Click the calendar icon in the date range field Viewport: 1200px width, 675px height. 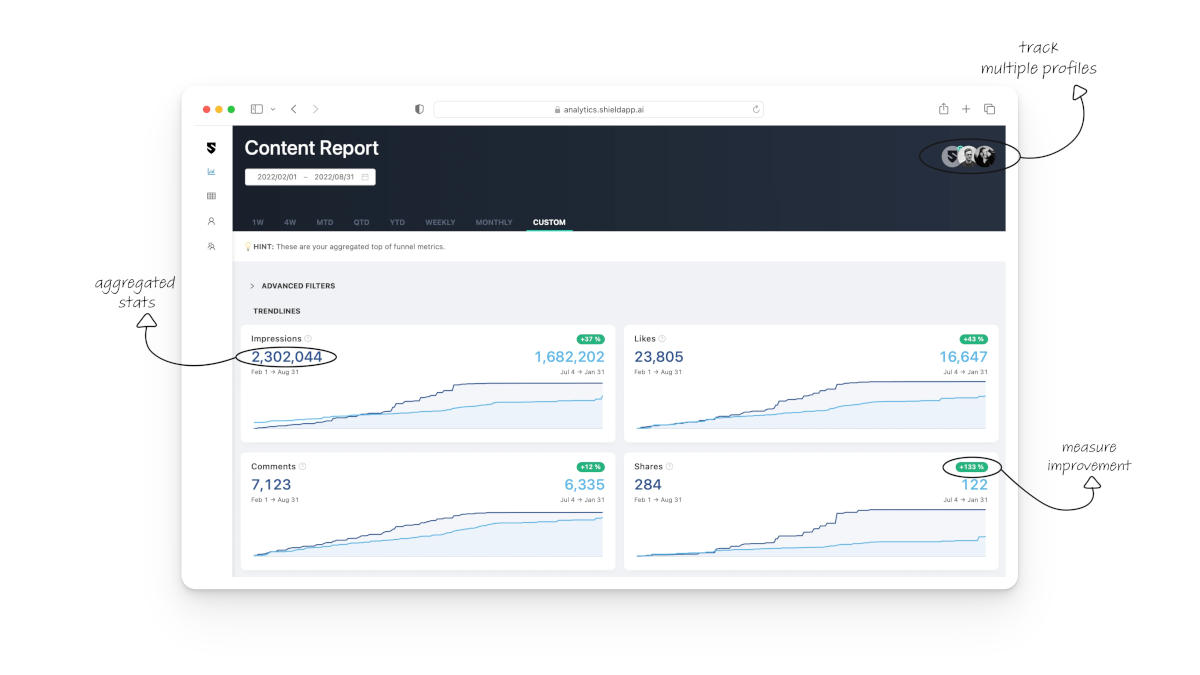pyautogui.click(x=365, y=177)
